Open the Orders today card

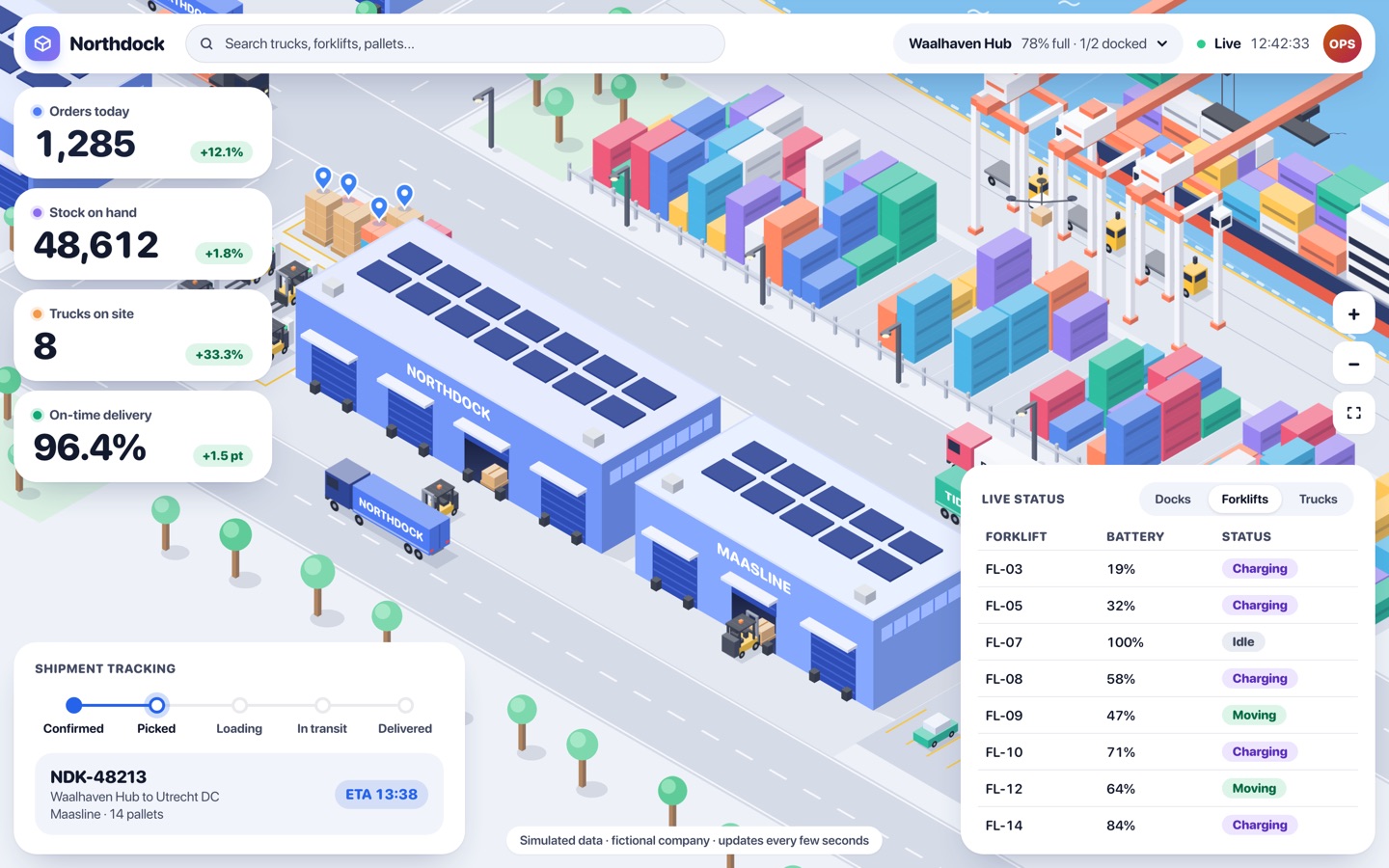coord(143,133)
